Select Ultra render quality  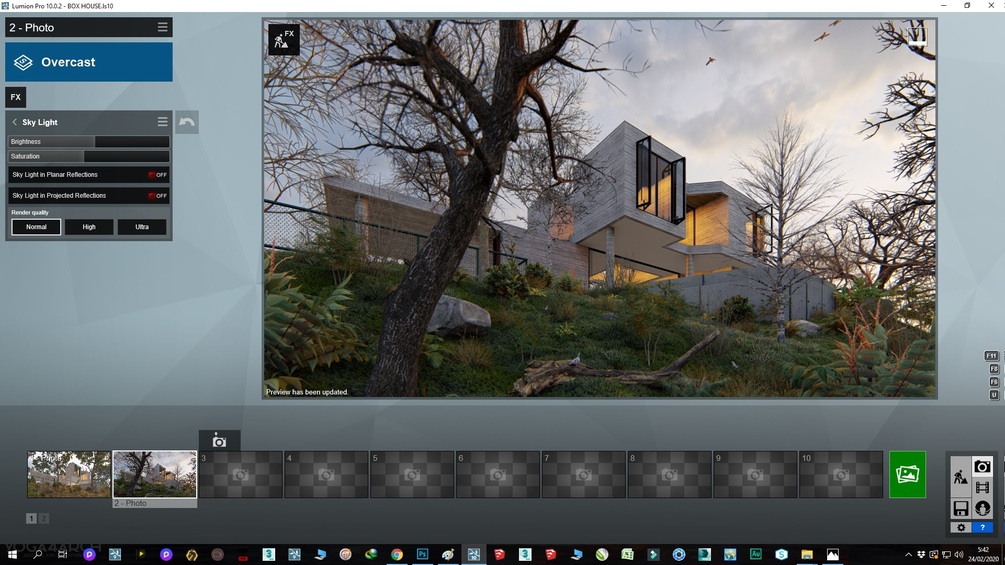pyautogui.click(x=142, y=227)
